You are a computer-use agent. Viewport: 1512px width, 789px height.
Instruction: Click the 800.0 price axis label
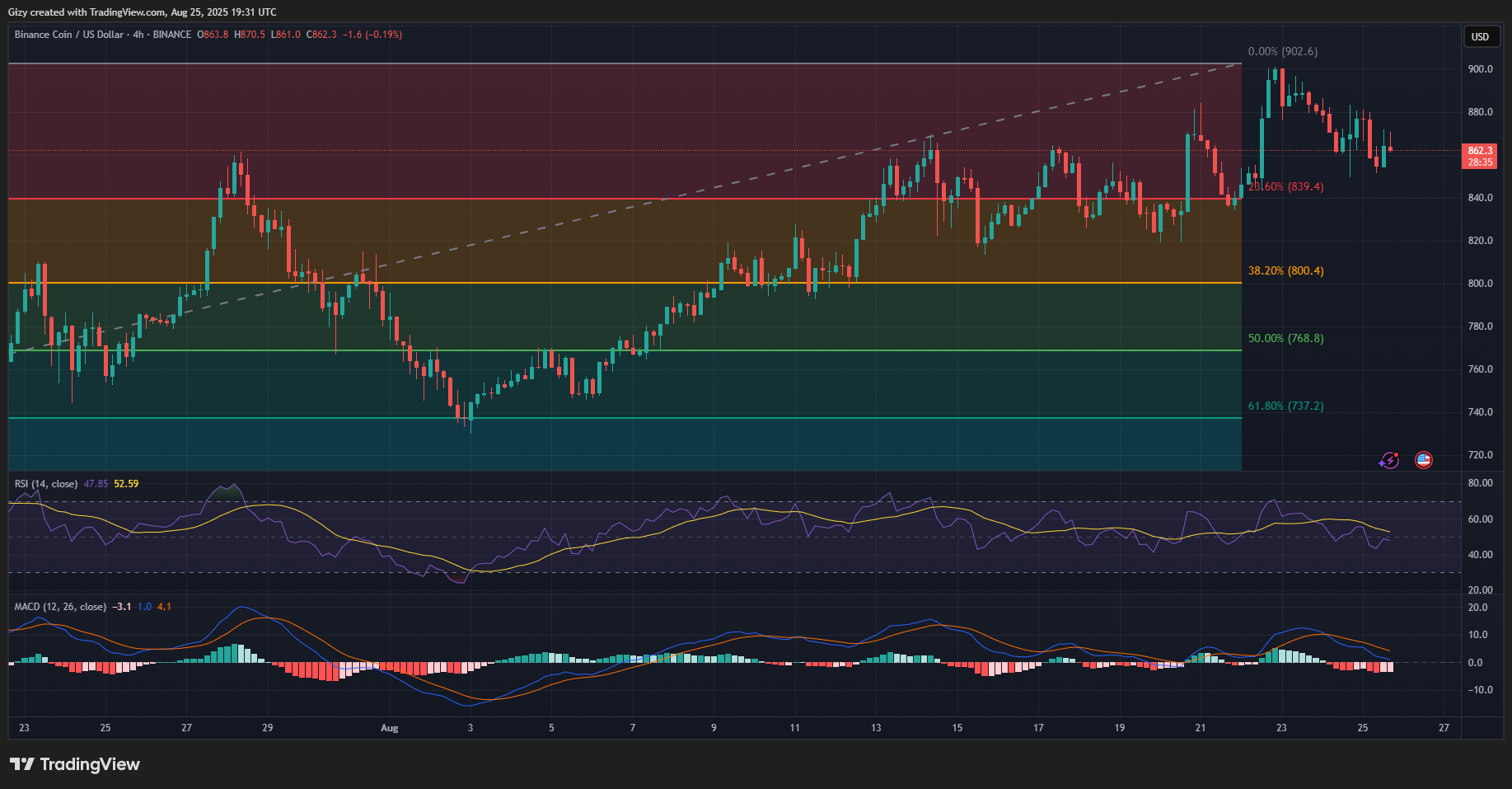pyautogui.click(x=1480, y=284)
